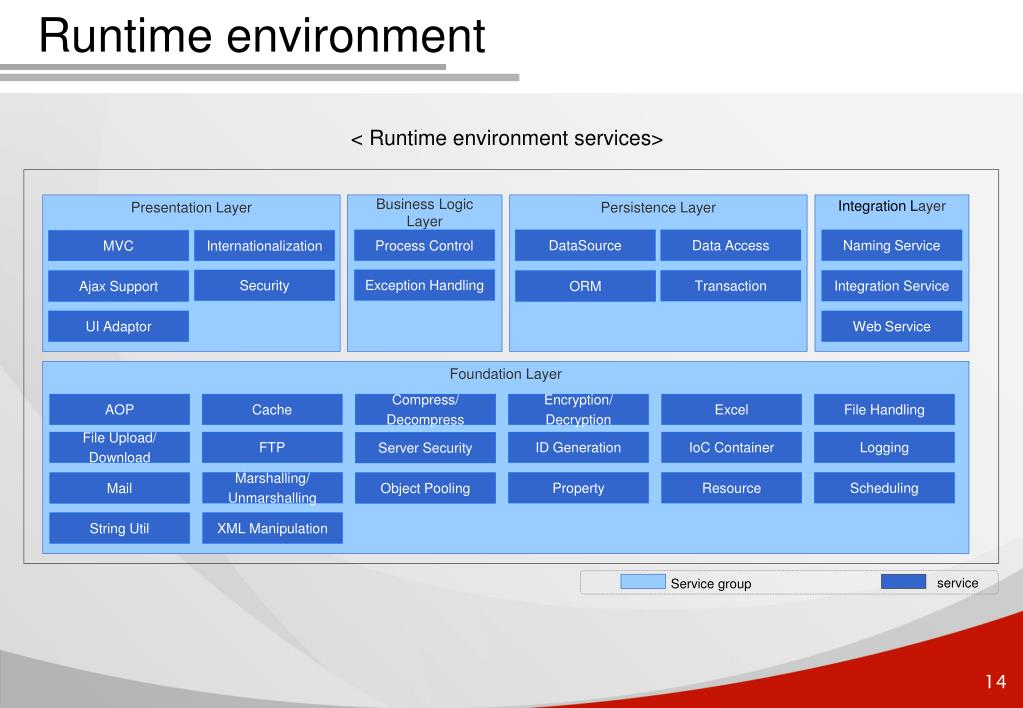This screenshot has width=1023, height=708.
Task: Click the service legend label
Action: pyautogui.click(x=957, y=583)
